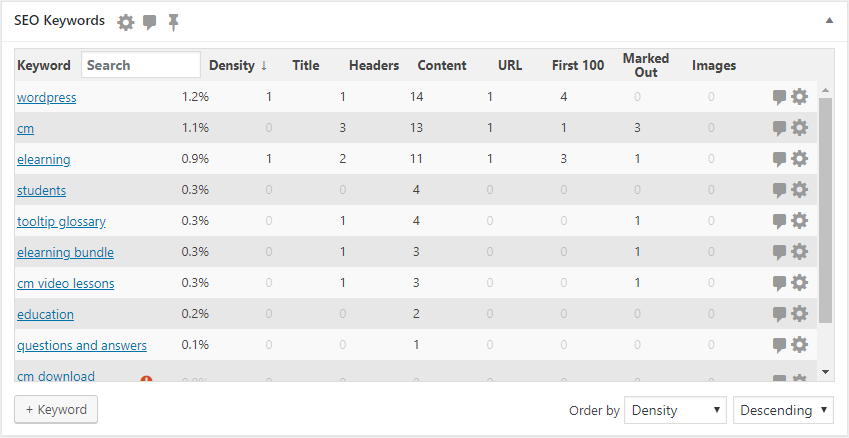Click comment icon for education keyword row
This screenshot has width=849, height=438.
[x=779, y=314]
